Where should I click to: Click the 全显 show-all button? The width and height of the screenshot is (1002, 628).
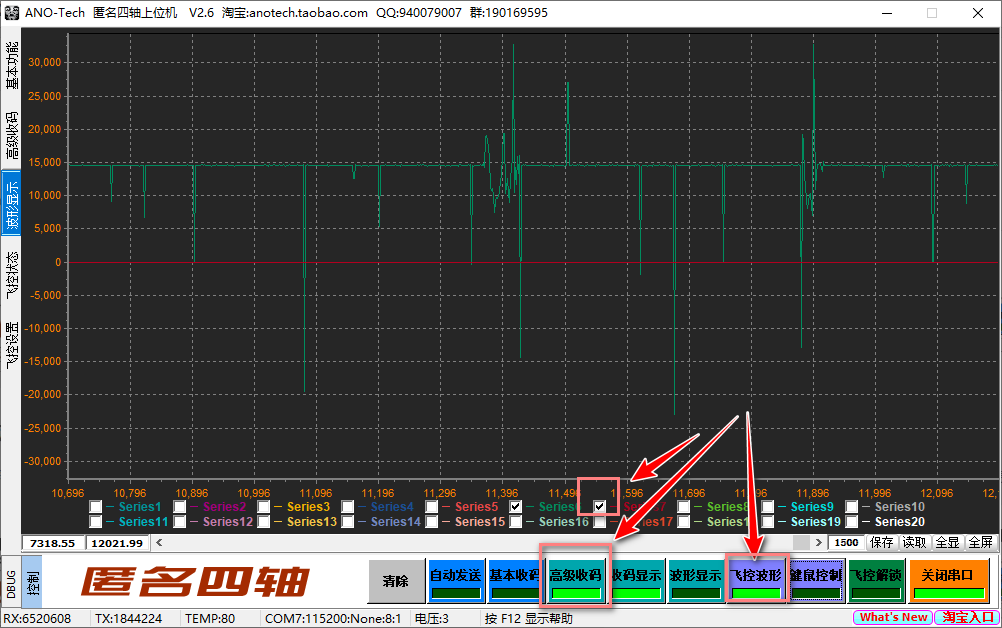click(947, 542)
